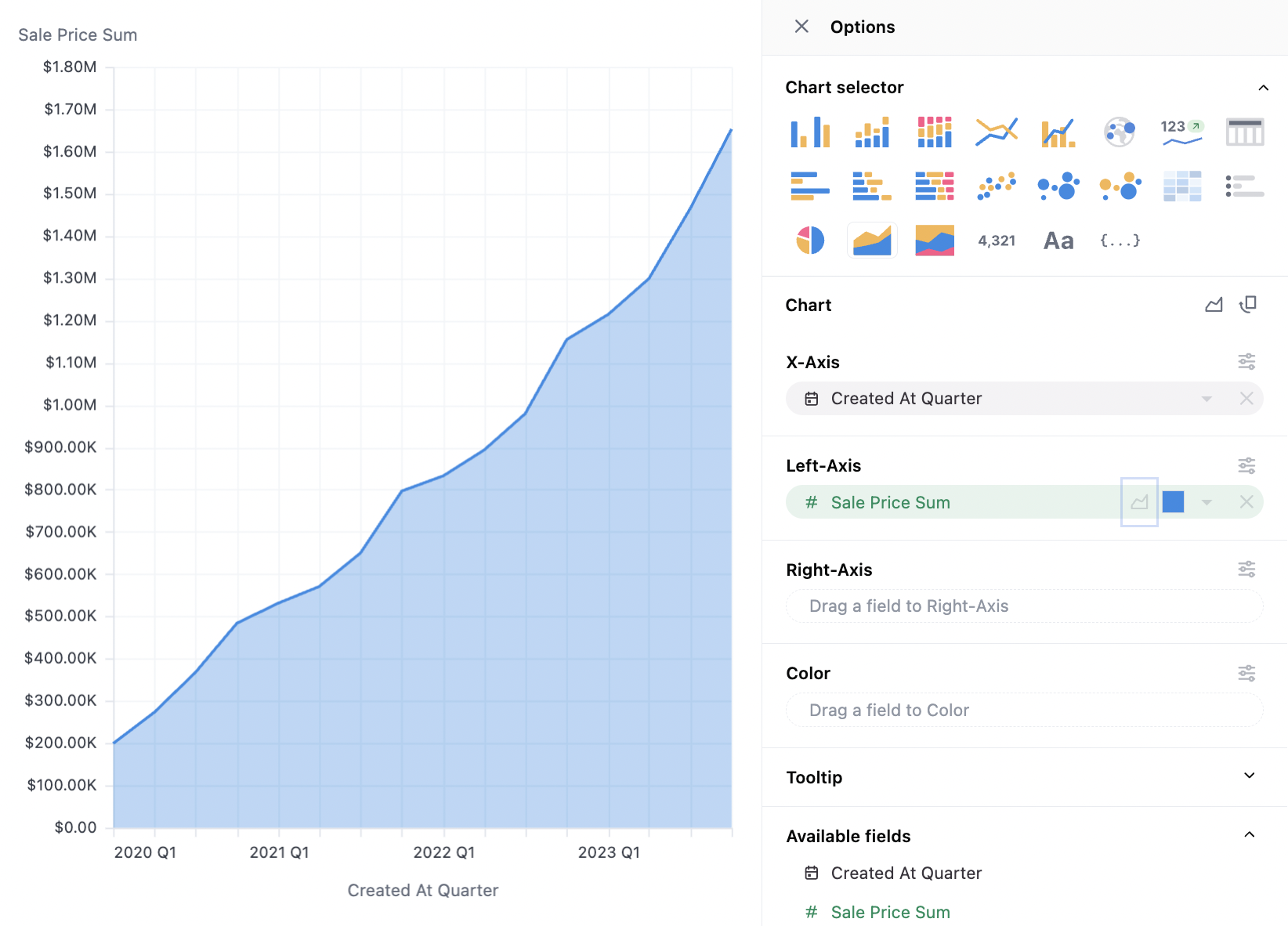Select the scatter plot chart icon
This screenshot has width=1288, height=926.
pyautogui.click(x=997, y=186)
